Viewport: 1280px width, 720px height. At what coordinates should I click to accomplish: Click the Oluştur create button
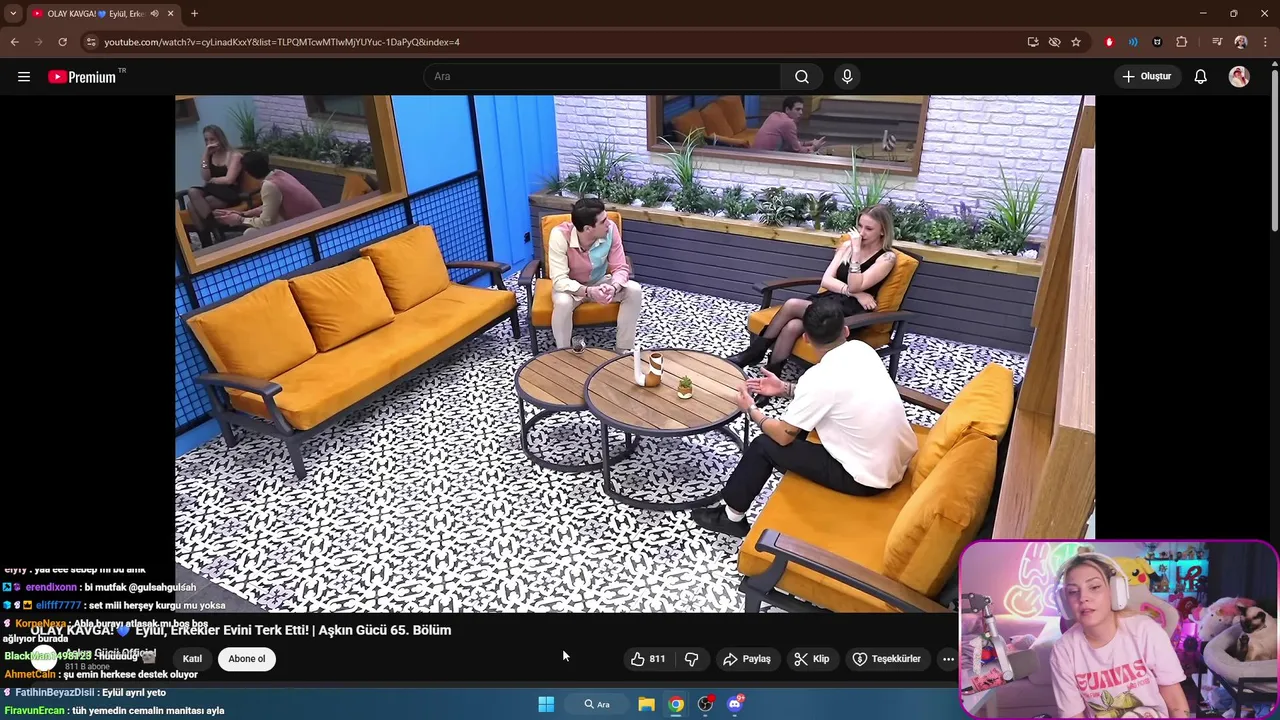tap(1146, 76)
